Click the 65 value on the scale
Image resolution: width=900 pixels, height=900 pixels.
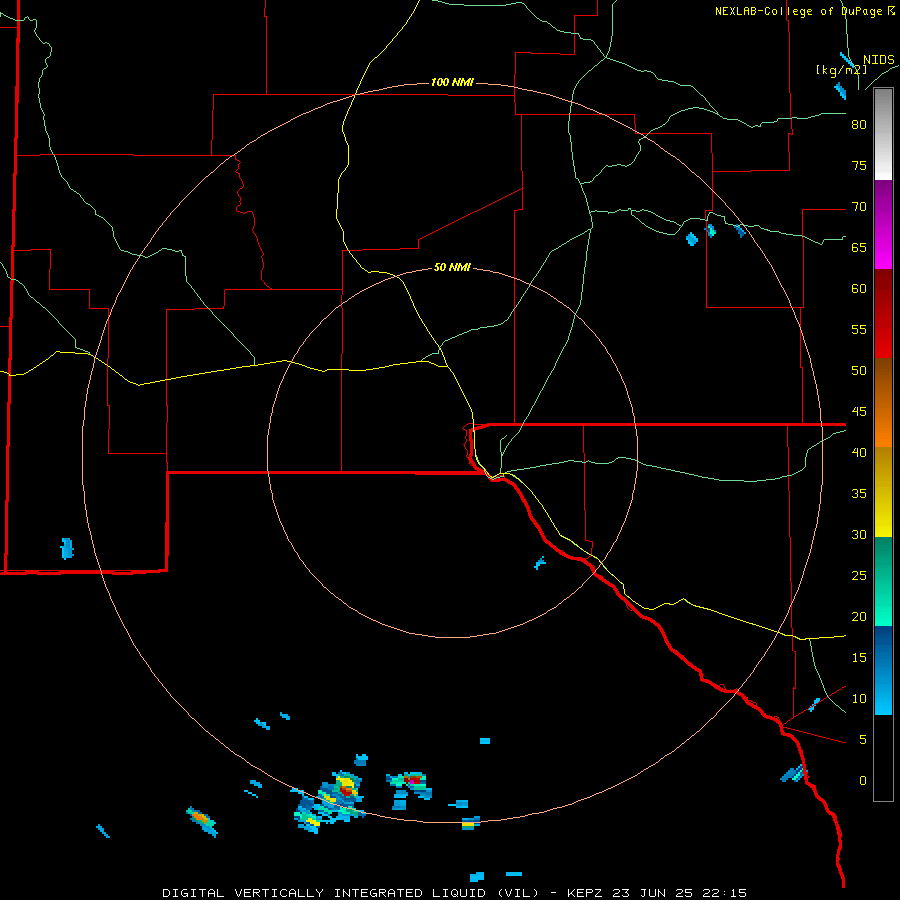(x=859, y=247)
